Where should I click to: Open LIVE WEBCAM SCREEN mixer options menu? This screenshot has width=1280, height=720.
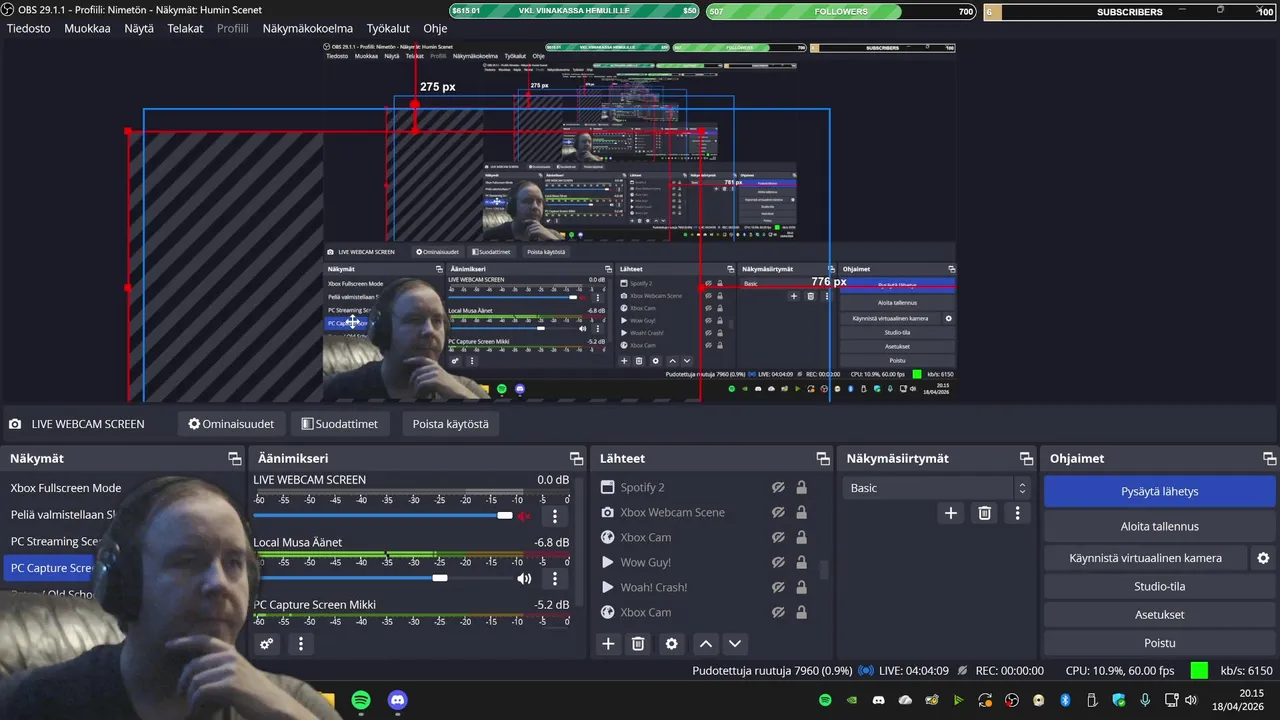[x=555, y=516]
